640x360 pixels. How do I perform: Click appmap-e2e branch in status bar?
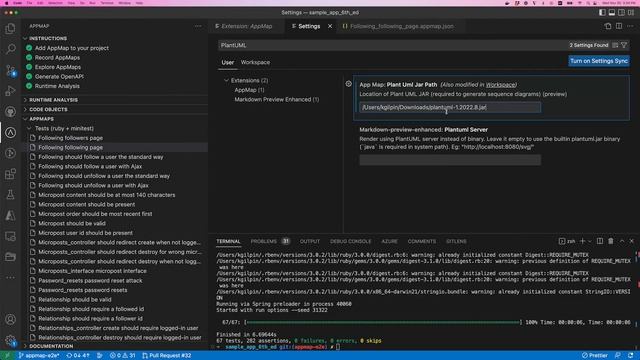pyautogui.click(x=38, y=356)
